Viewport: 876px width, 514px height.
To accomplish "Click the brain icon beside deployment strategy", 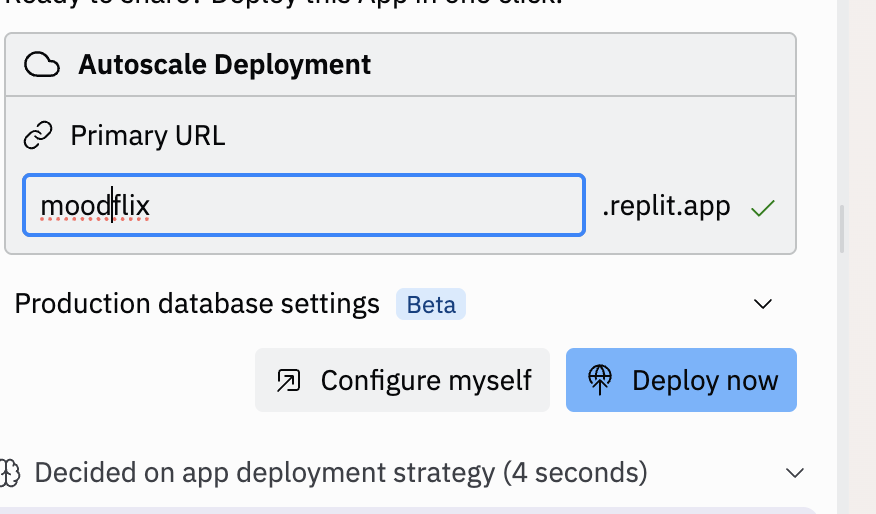I will coord(10,473).
